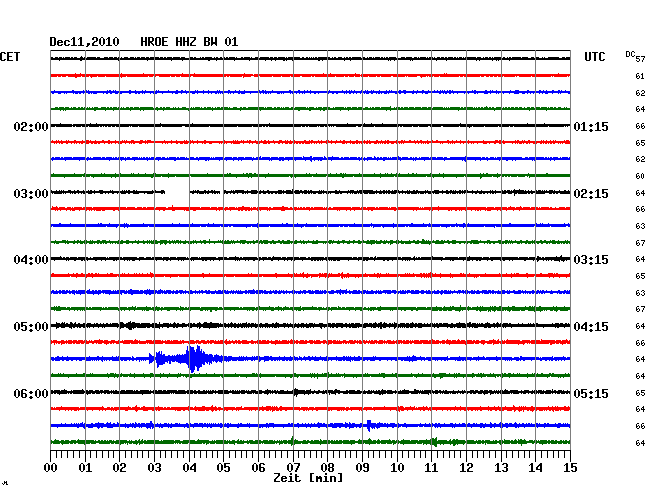Click DC value 65 beside 05:15 UTC
Viewport: 650px width, 494px height.
pos(640,393)
